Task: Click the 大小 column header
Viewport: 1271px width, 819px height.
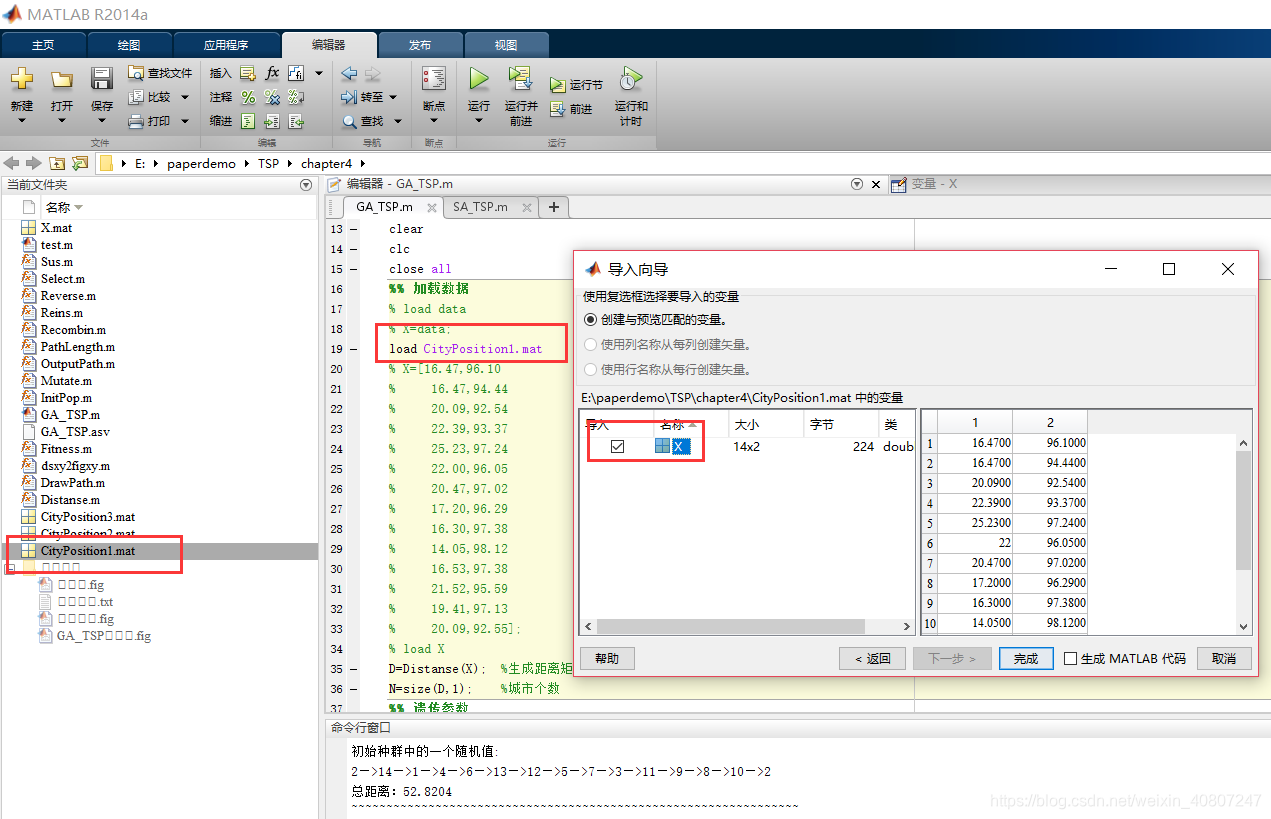Action: tap(765, 424)
